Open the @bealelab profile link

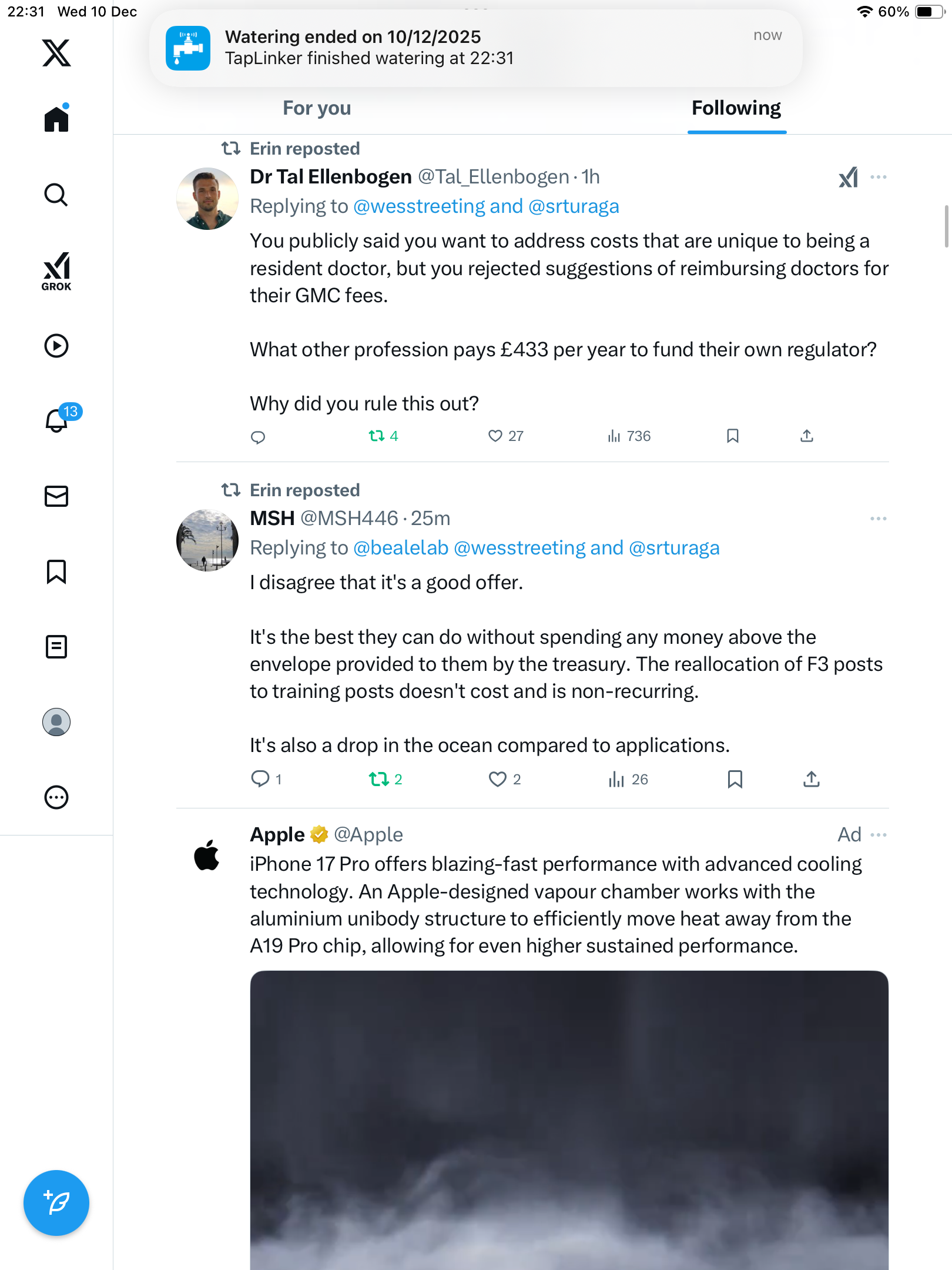[401, 548]
